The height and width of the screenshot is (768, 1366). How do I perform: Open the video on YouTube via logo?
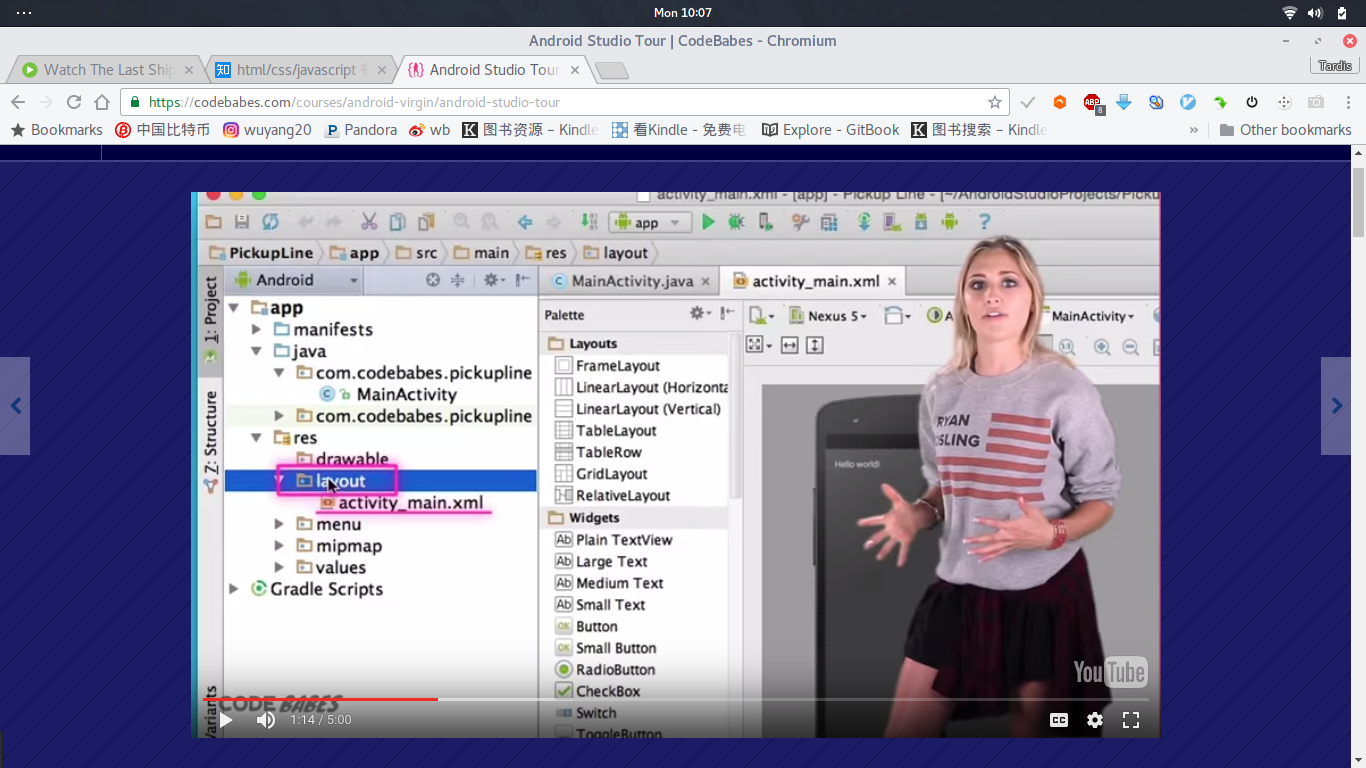click(x=1110, y=672)
